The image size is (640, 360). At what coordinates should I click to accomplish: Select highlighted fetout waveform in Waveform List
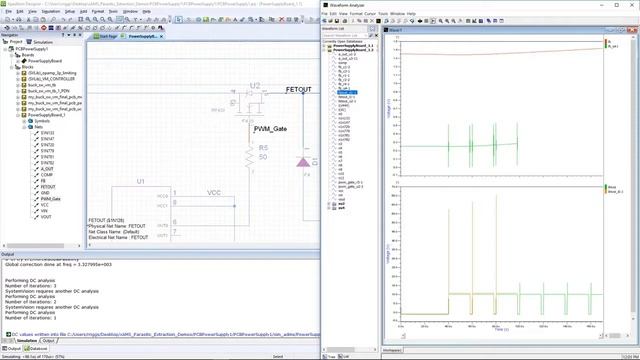click(347, 93)
